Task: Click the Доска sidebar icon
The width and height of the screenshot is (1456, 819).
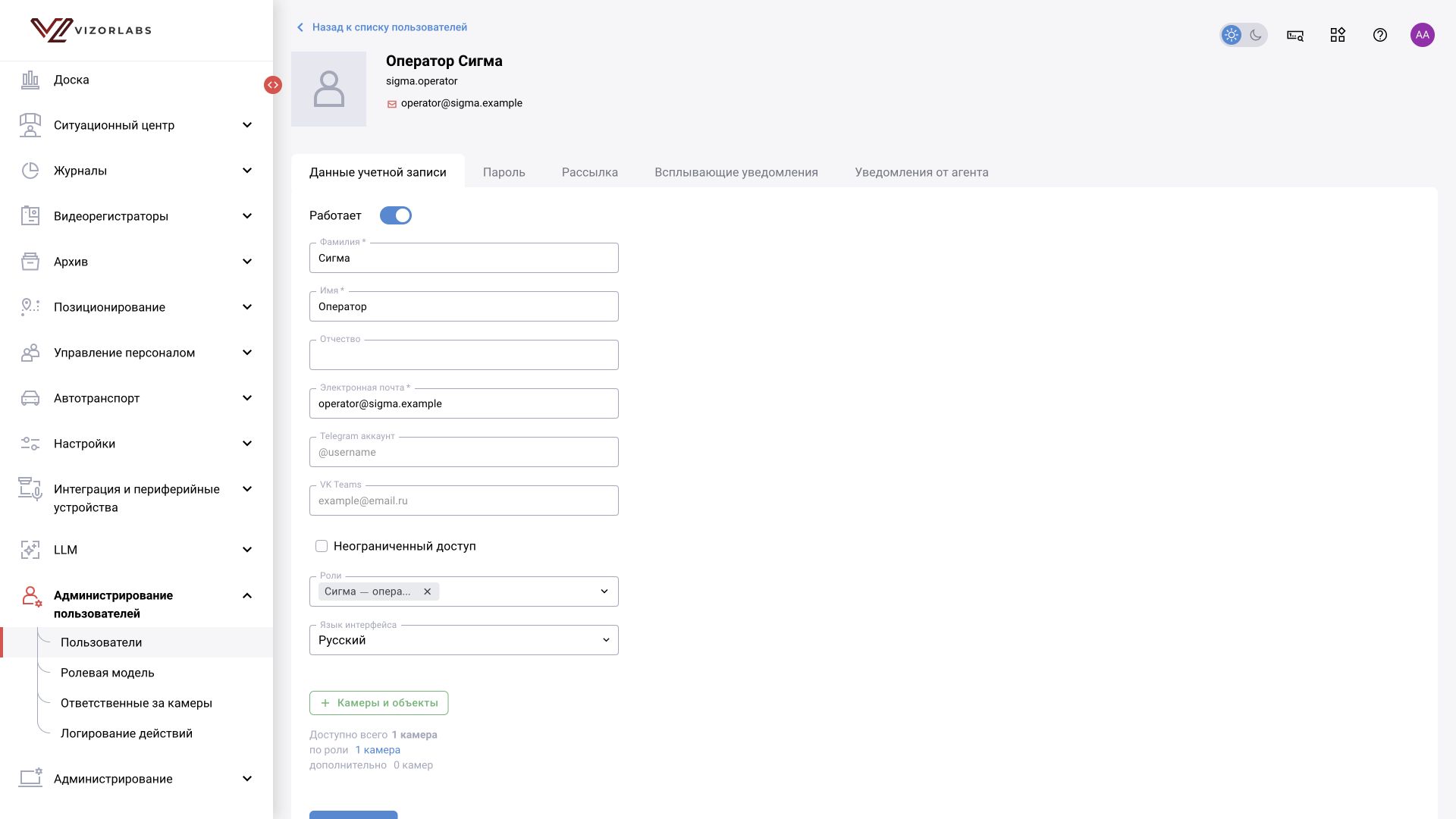Action: [x=30, y=80]
